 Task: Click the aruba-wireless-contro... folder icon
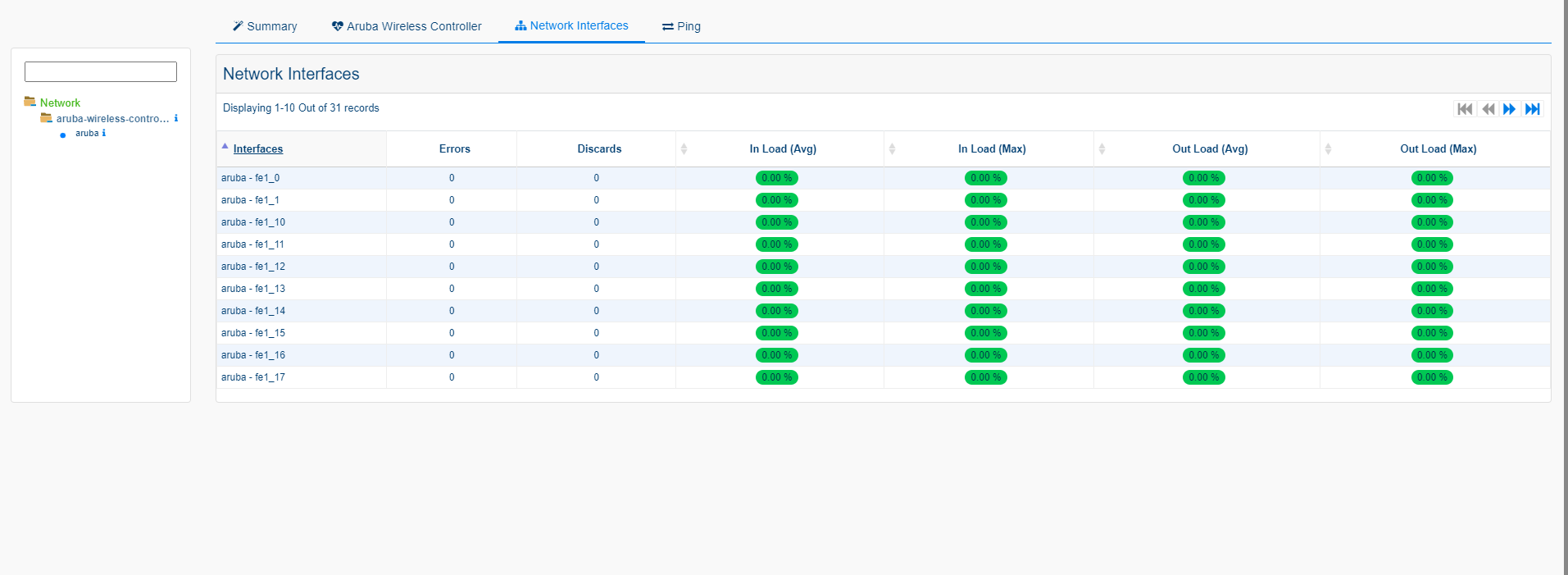[x=47, y=118]
